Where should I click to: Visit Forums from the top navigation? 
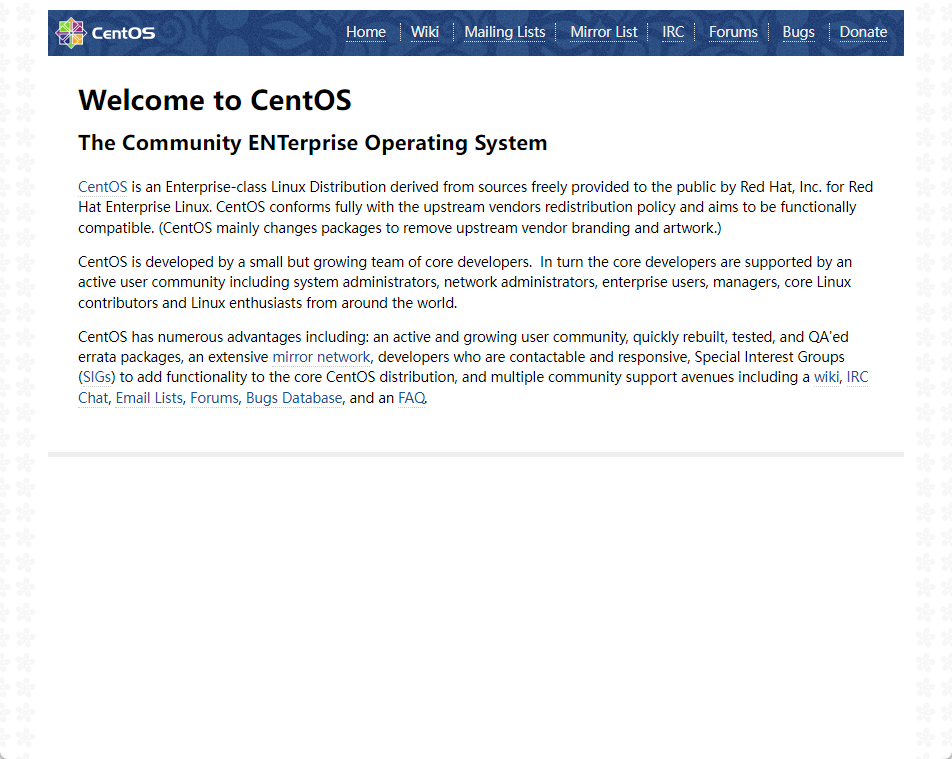click(733, 32)
